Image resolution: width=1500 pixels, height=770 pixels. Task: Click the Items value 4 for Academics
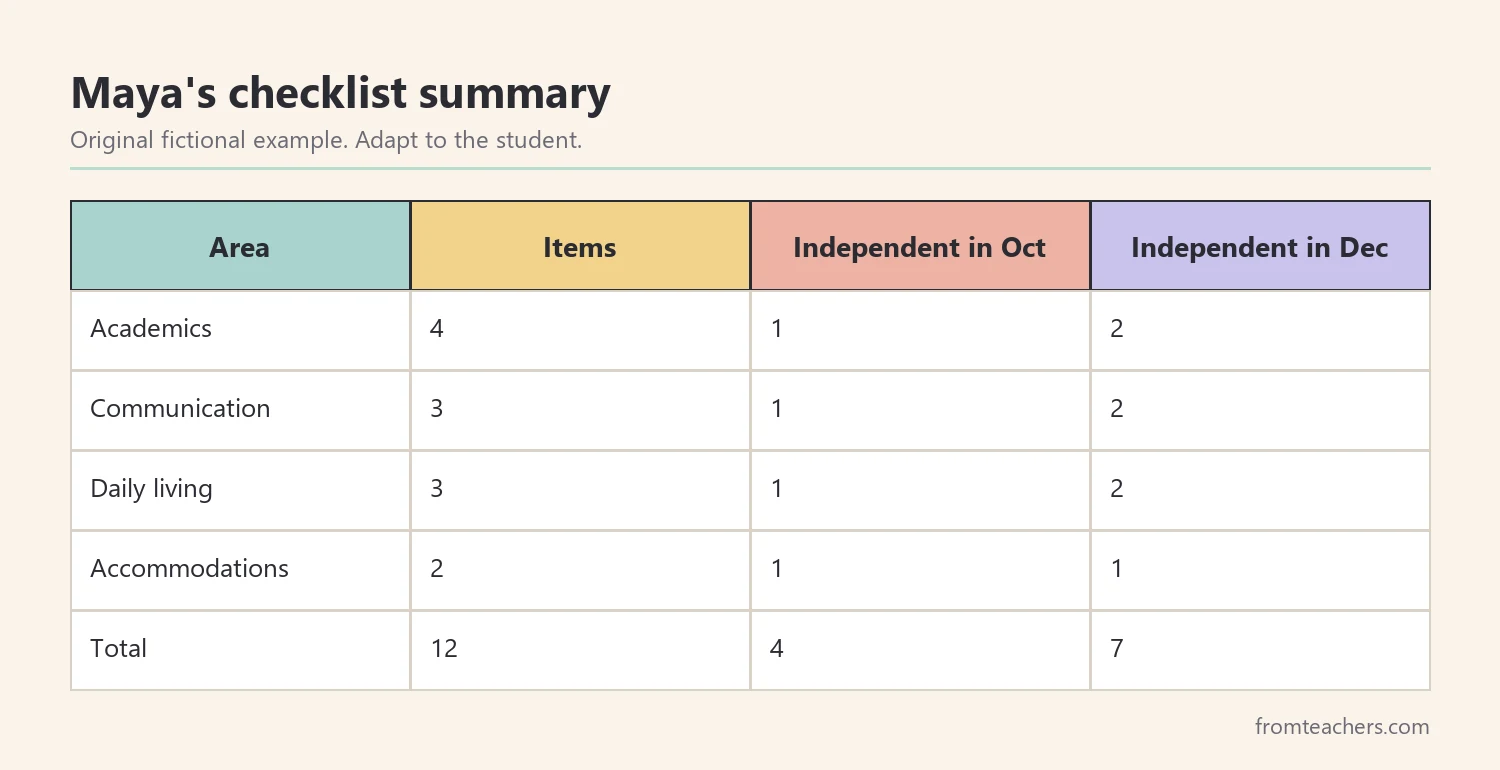click(437, 329)
